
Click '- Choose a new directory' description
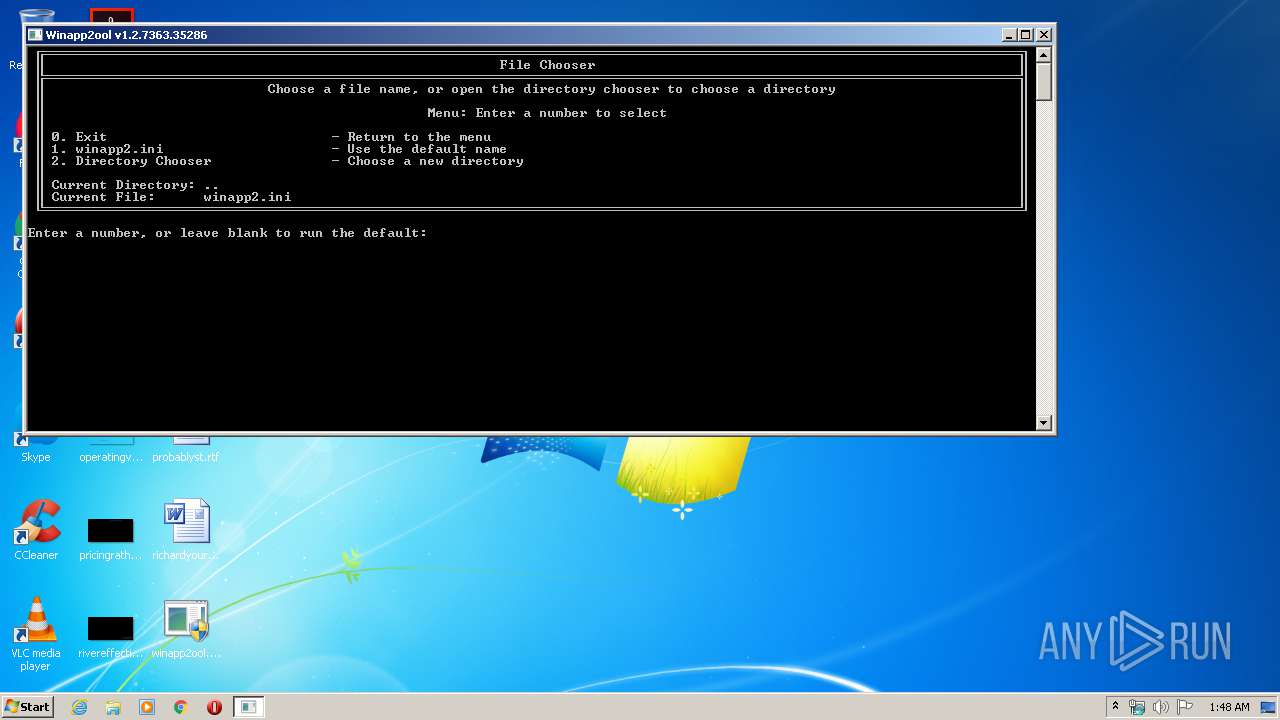point(427,161)
